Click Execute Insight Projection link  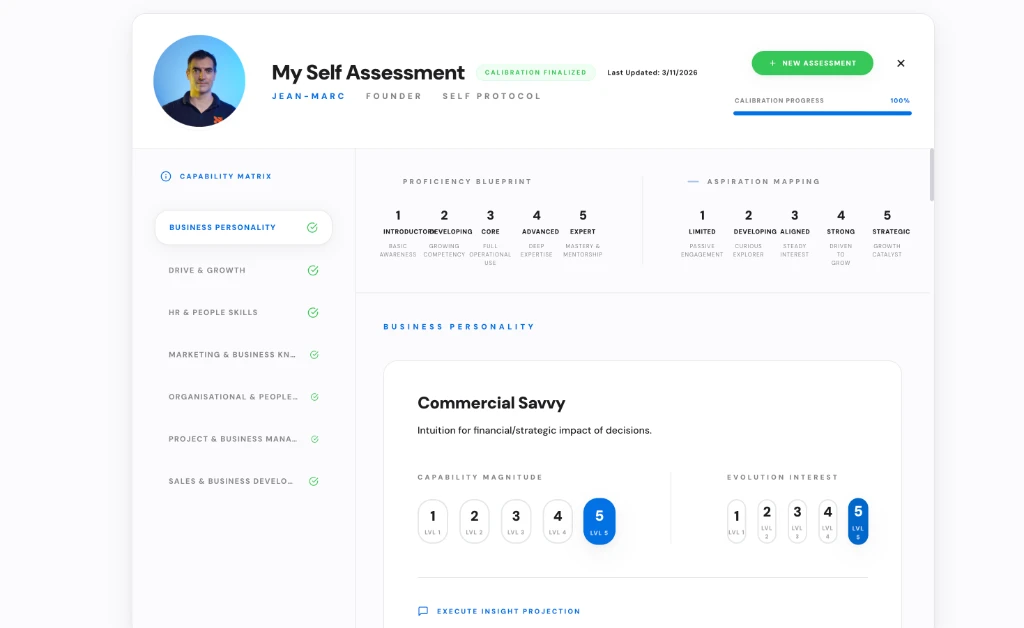click(x=508, y=612)
